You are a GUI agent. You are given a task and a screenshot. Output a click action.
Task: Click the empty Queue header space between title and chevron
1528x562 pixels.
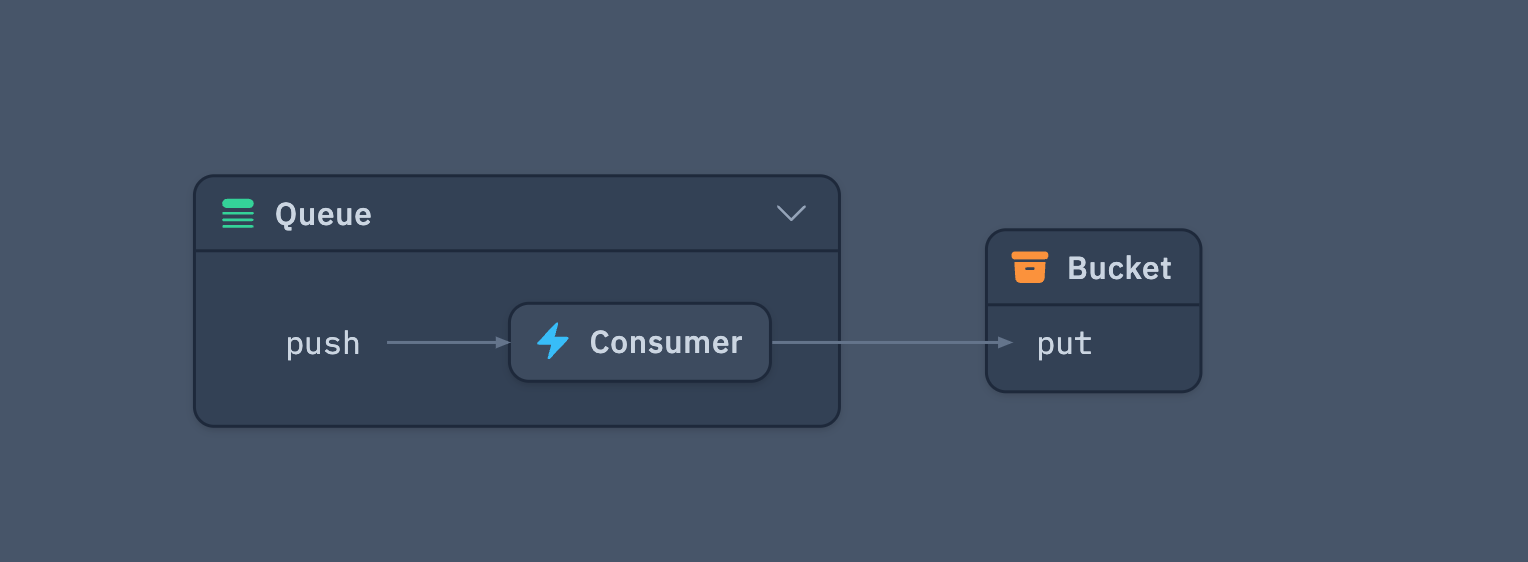click(570, 214)
